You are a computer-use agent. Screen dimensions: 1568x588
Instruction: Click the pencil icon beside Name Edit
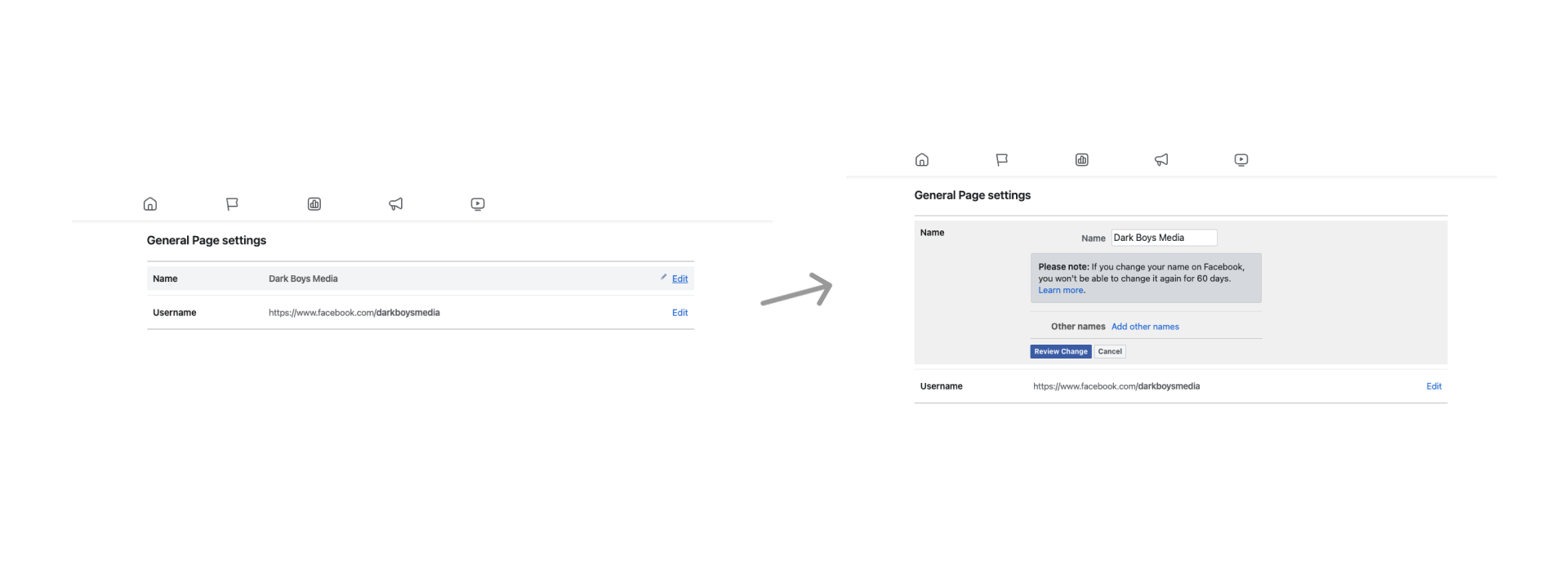tap(664, 278)
